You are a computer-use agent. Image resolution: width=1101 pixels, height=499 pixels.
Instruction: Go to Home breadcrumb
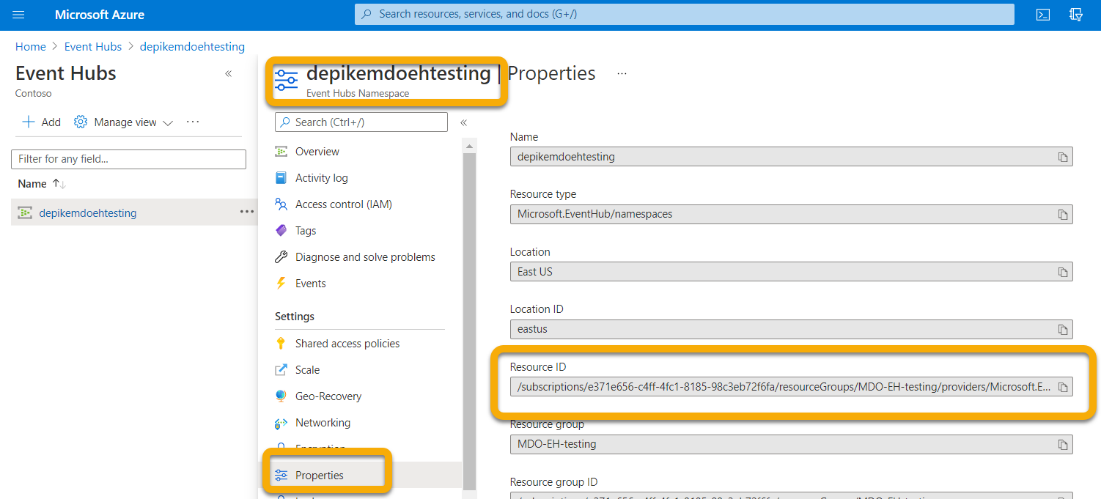30,47
